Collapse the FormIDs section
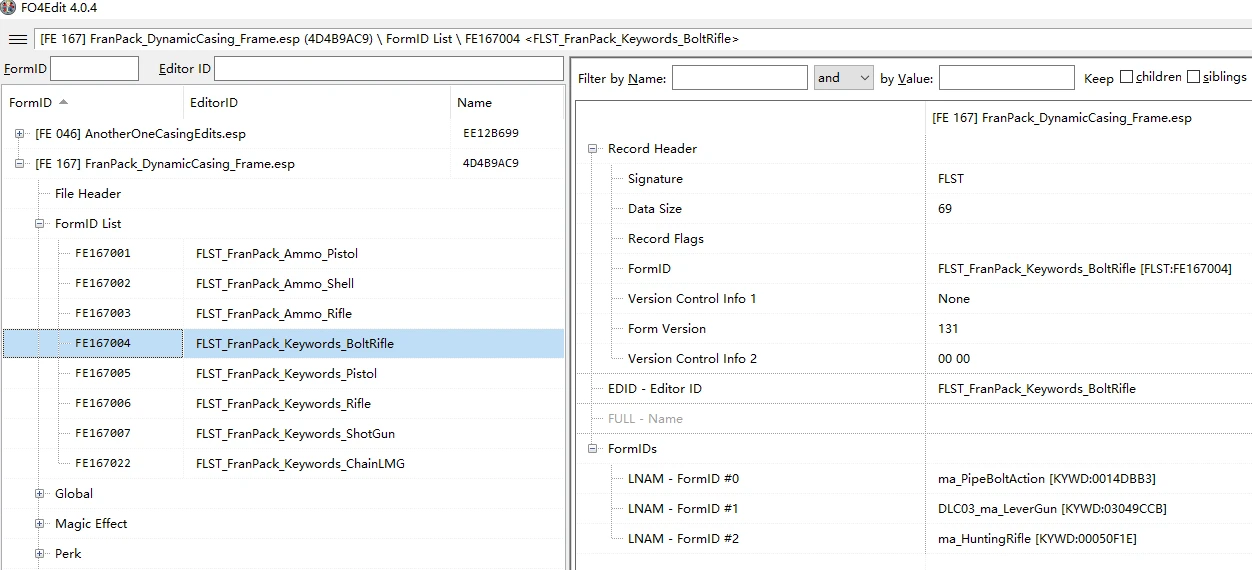 coord(593,448)
